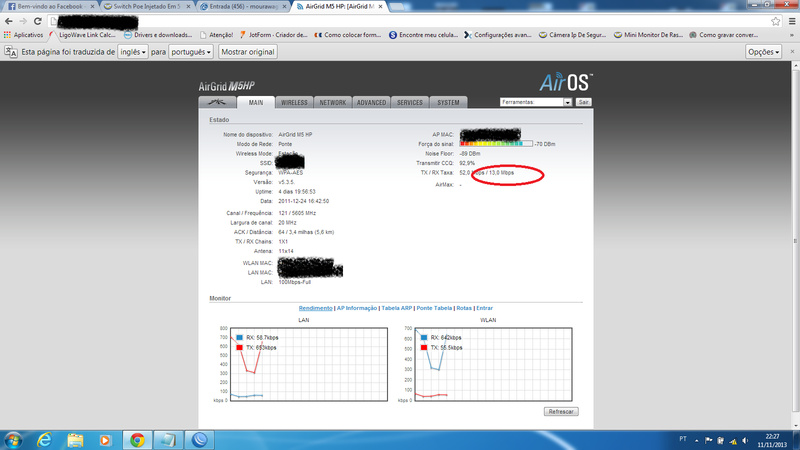800x450 pixels.
Task: Open the Chrome menu hamburger icon
Action: tap(792, 21)
